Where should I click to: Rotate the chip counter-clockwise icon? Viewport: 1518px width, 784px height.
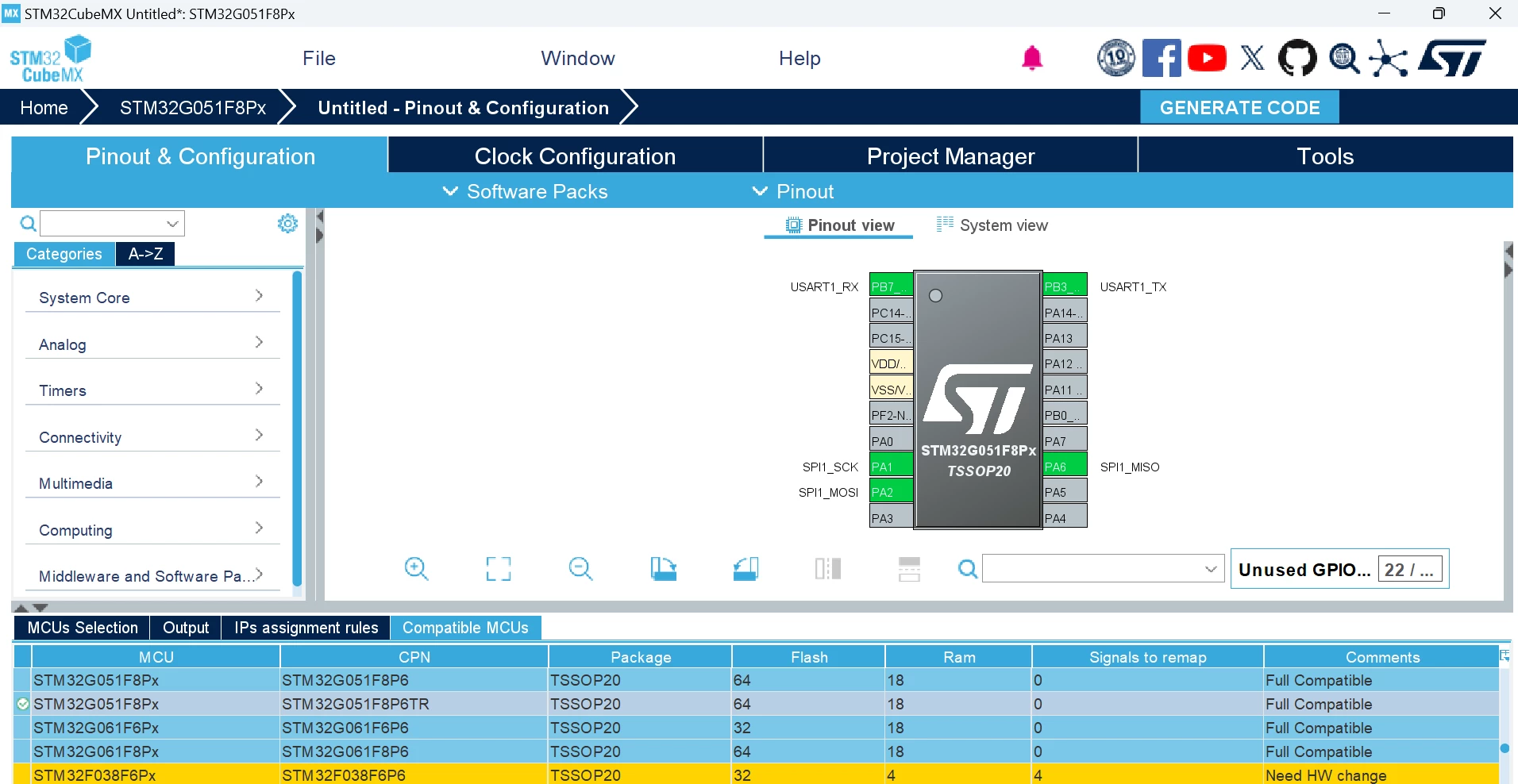tap(746, 568)
